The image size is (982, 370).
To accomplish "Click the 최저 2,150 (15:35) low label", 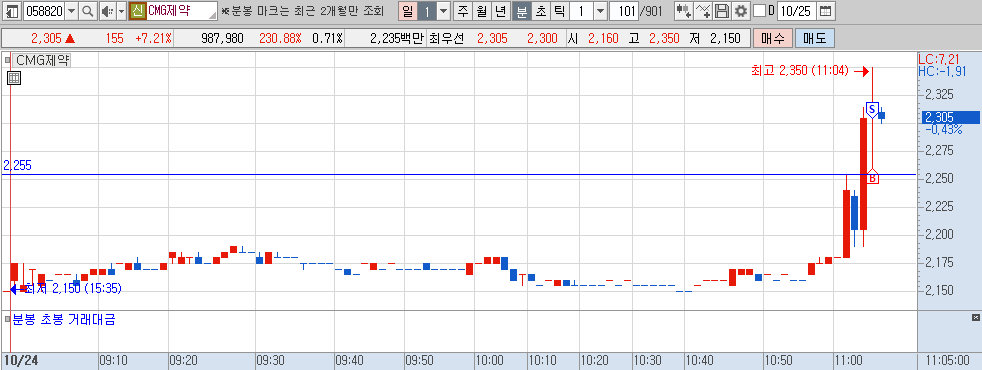I will click(x=73, y=289).
